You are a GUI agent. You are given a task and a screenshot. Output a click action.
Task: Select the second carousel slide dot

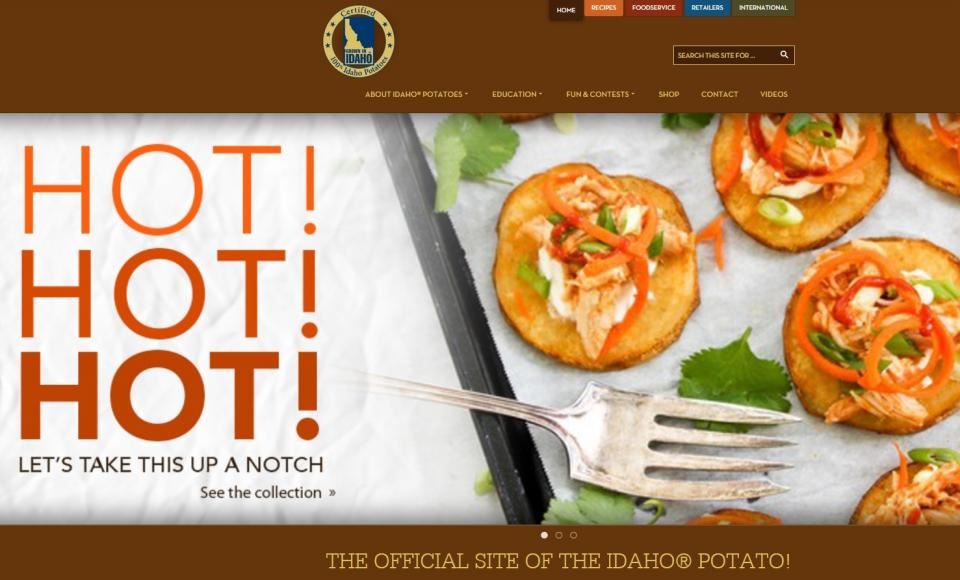pos(559,535)
